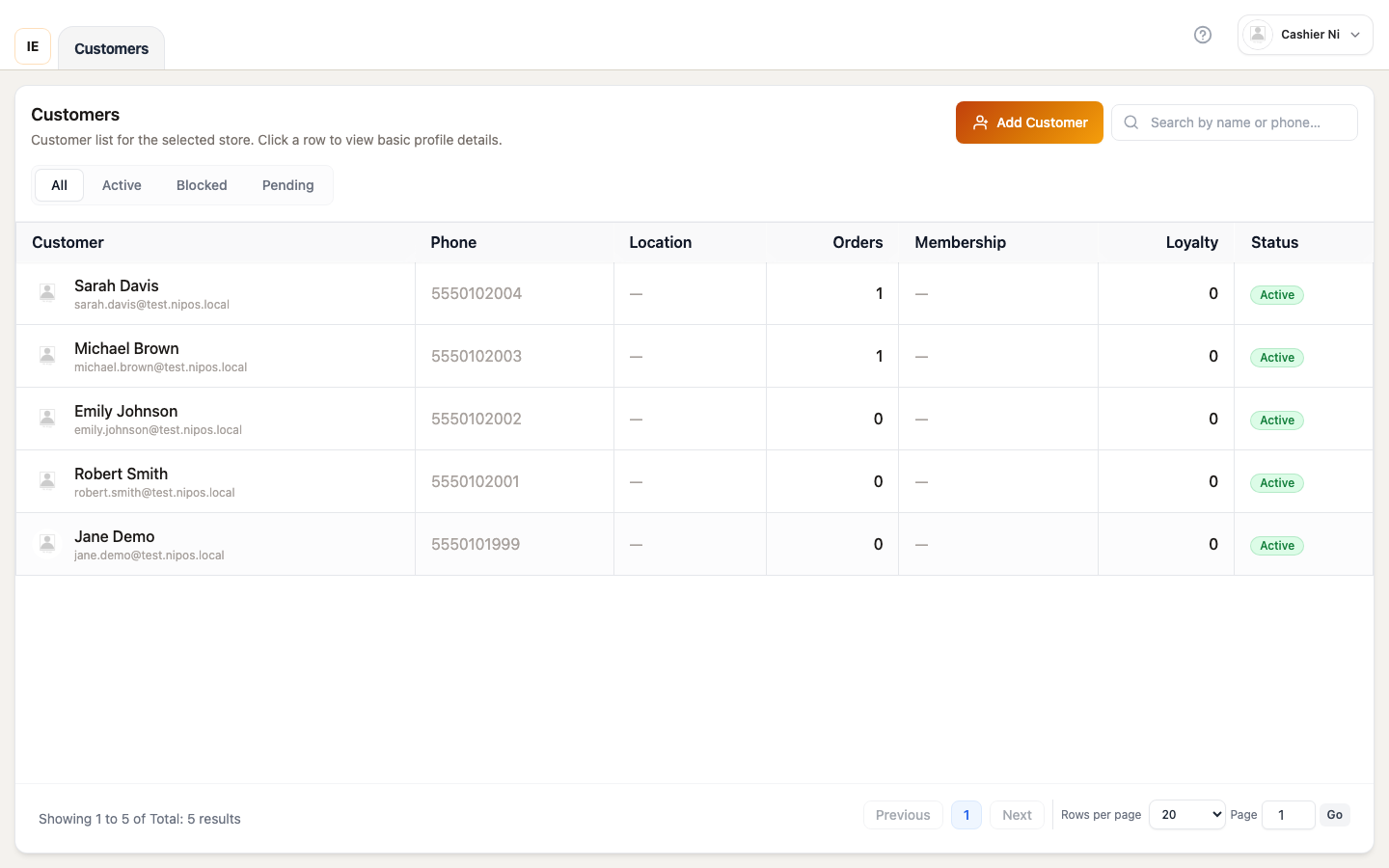
Task: Open Michael Brown customer name
Action: pyautogui.click(x=126, y=348)
